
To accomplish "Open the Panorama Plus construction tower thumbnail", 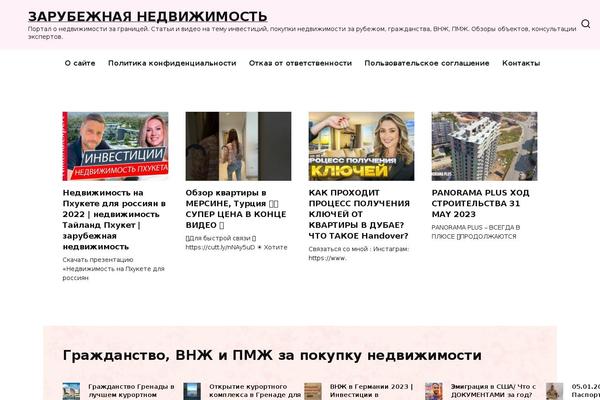I will coord(484,146).
